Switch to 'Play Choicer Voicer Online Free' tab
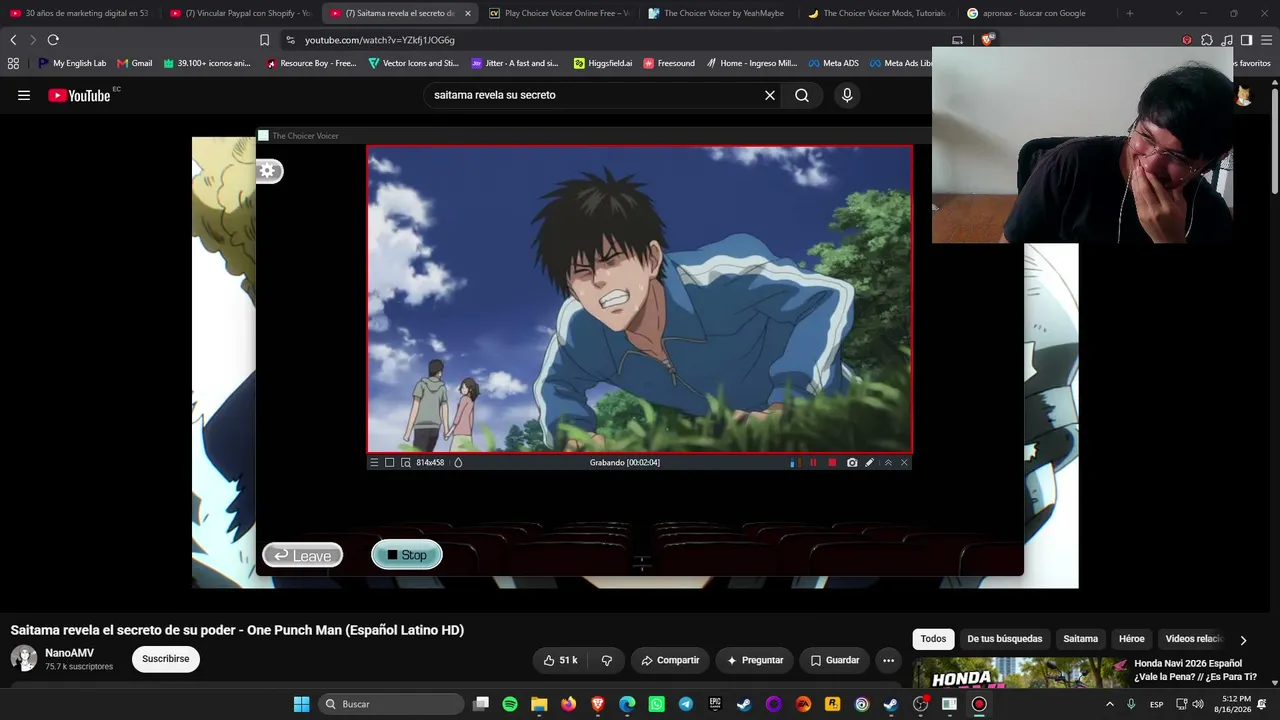 click(558, 13)
